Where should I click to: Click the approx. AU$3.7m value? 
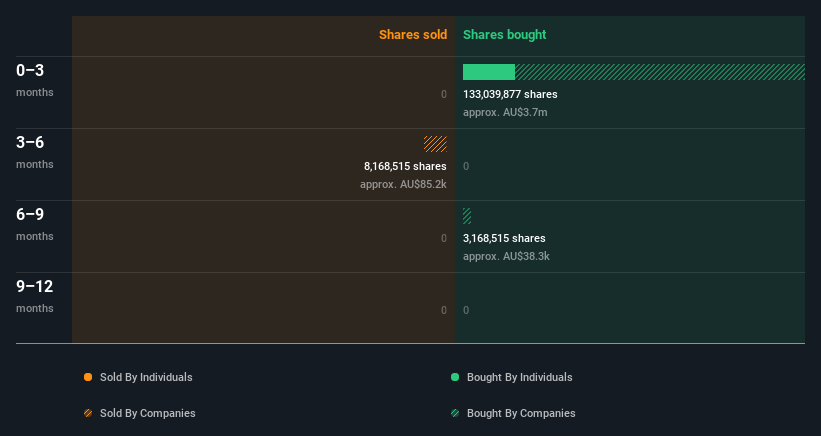[x=505, y=113]
